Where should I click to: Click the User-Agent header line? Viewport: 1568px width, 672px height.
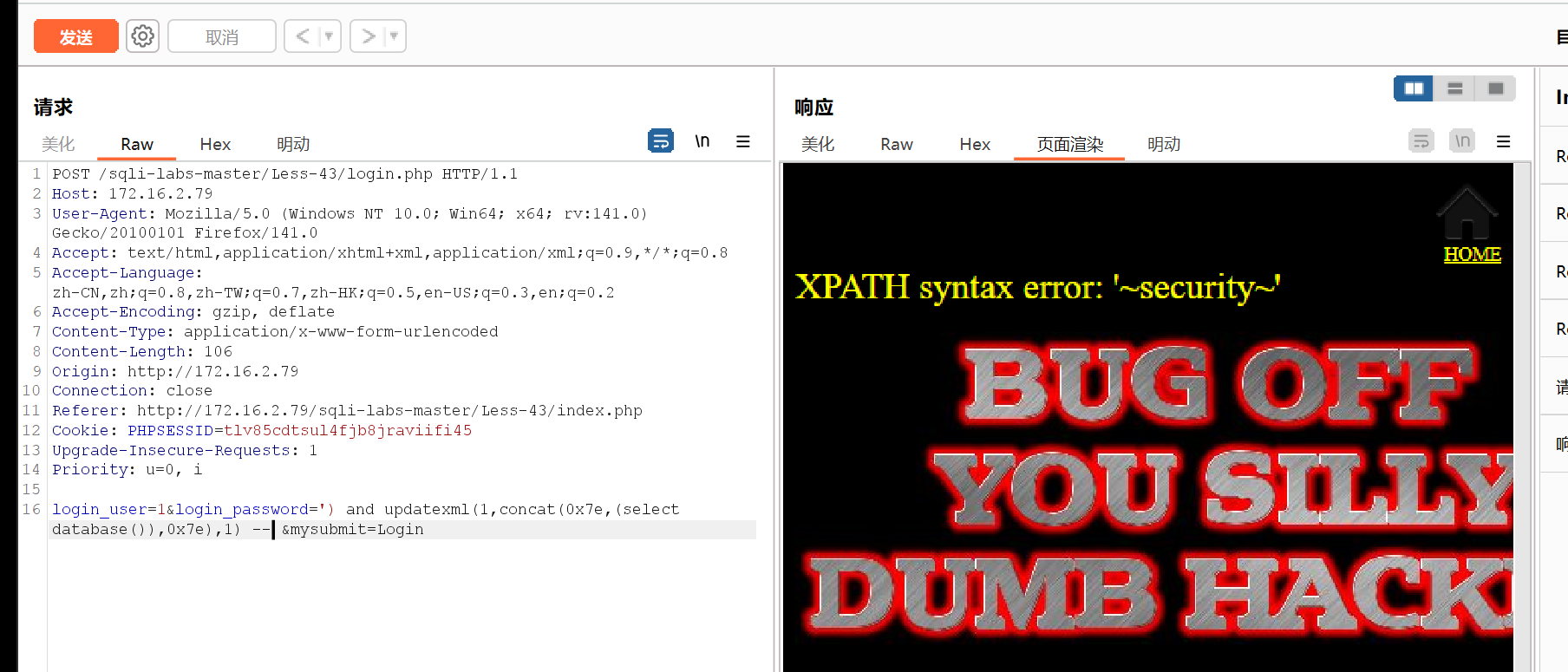[350, 223]
